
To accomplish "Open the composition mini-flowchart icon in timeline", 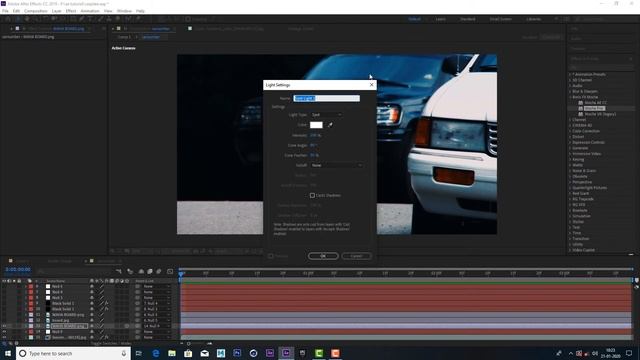I will click(119, 271).
